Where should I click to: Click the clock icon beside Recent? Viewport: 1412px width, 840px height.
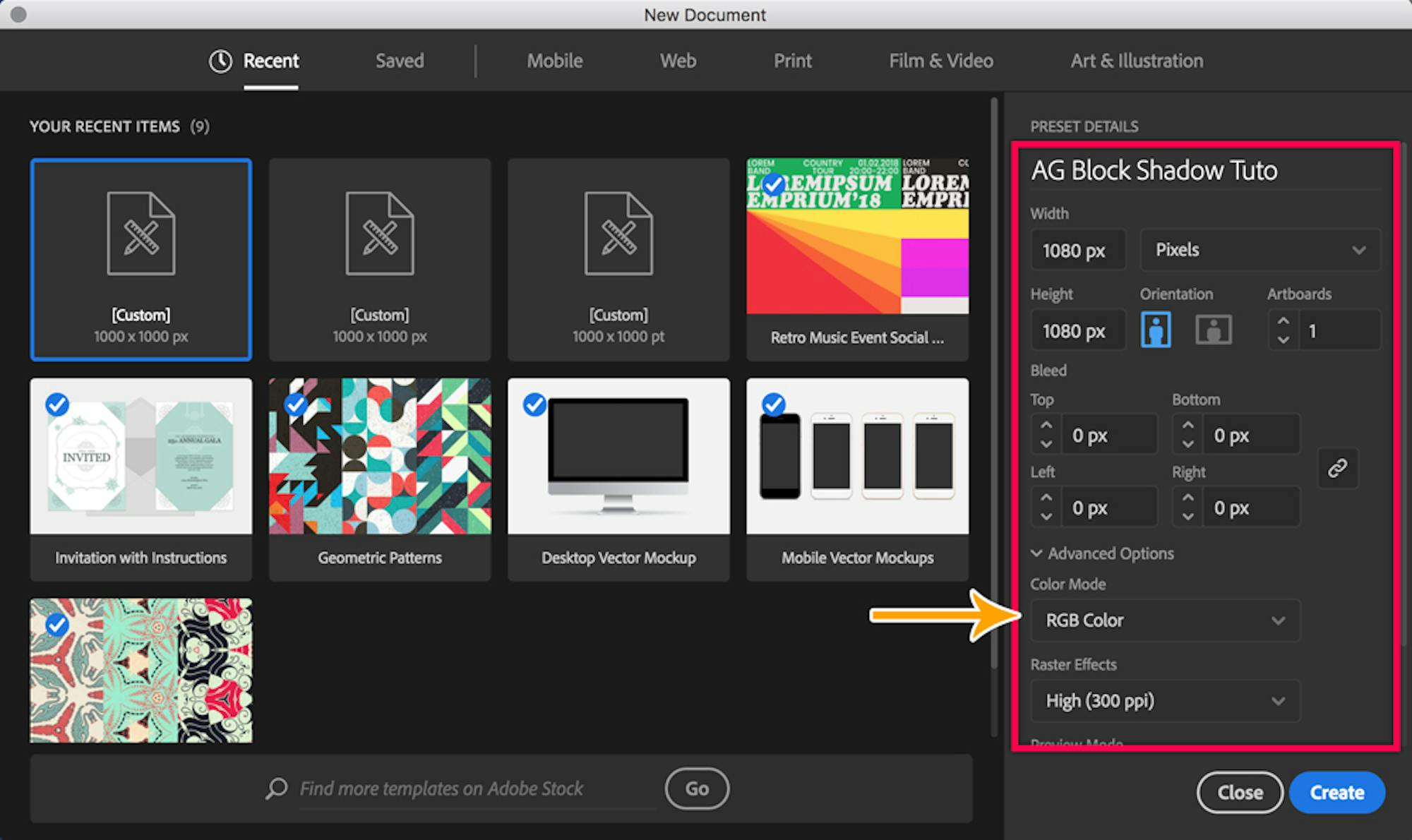pyautogui.click(x=220, y=61)
